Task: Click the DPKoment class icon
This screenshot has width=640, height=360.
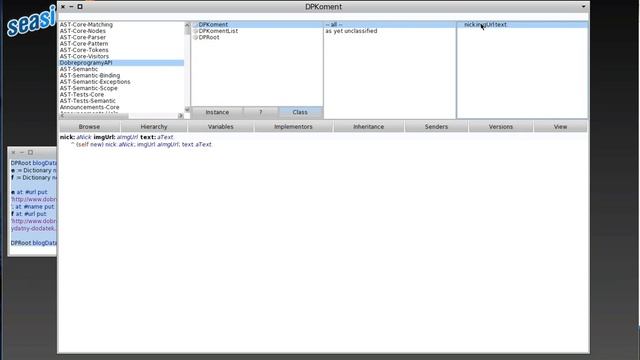Action: point(196,24)
